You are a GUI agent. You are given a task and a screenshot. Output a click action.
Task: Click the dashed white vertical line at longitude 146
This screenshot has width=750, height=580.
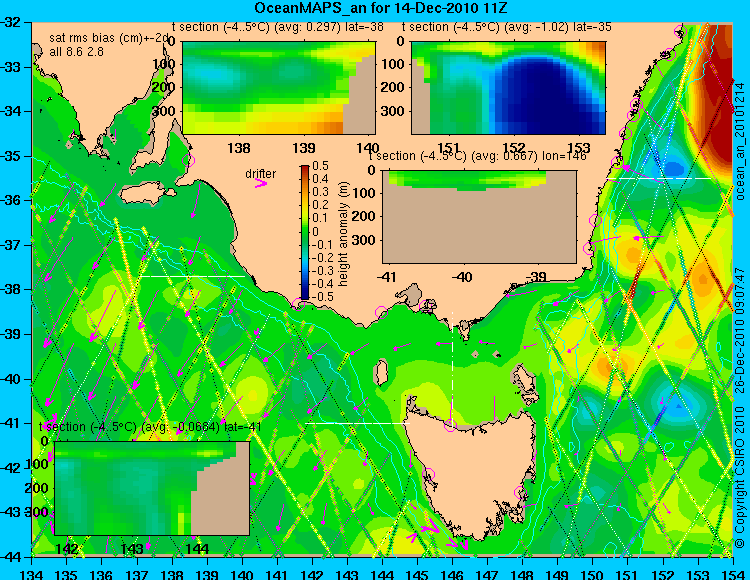[452, 367]
